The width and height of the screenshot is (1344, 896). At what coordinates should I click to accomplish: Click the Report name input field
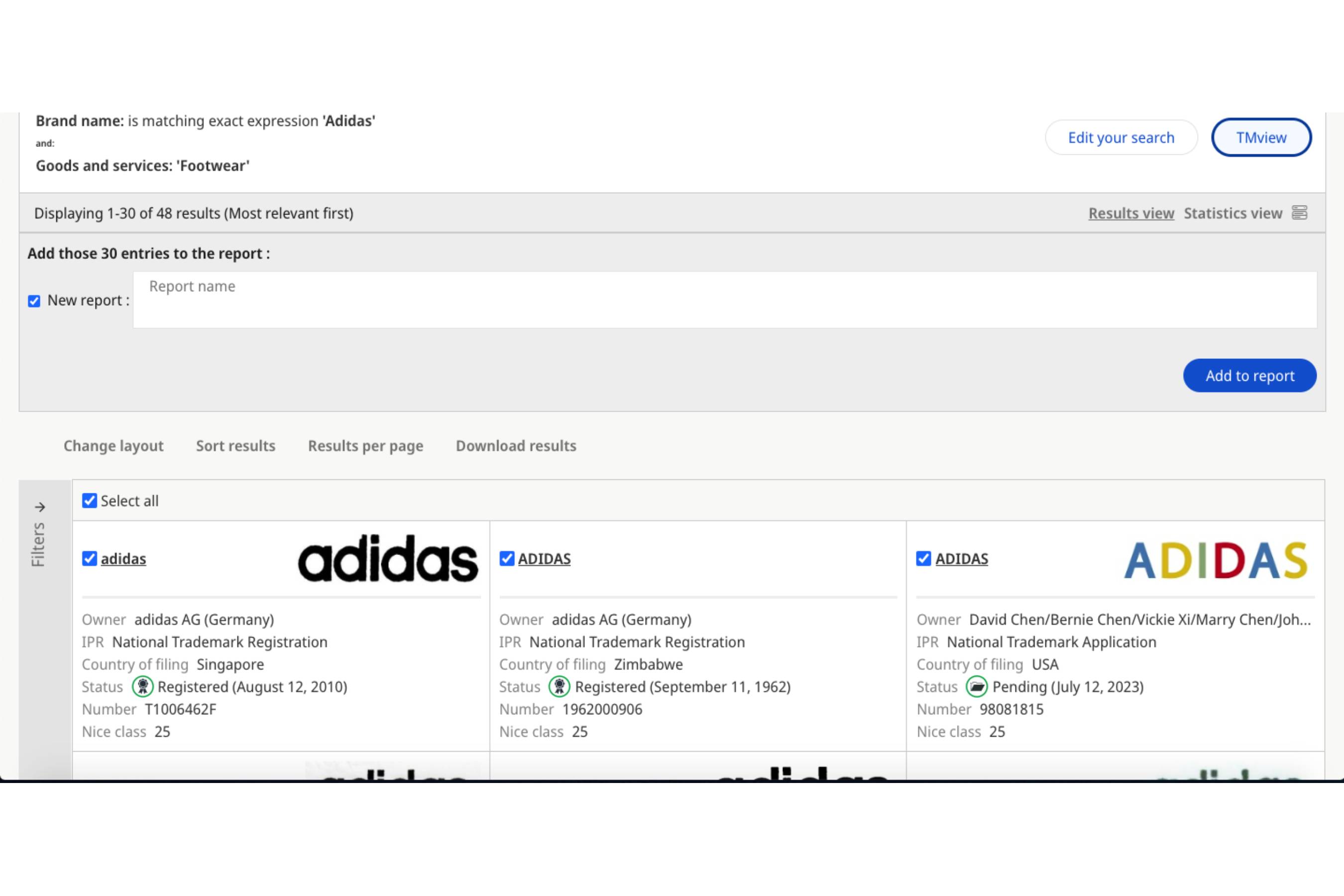(725, 300)
